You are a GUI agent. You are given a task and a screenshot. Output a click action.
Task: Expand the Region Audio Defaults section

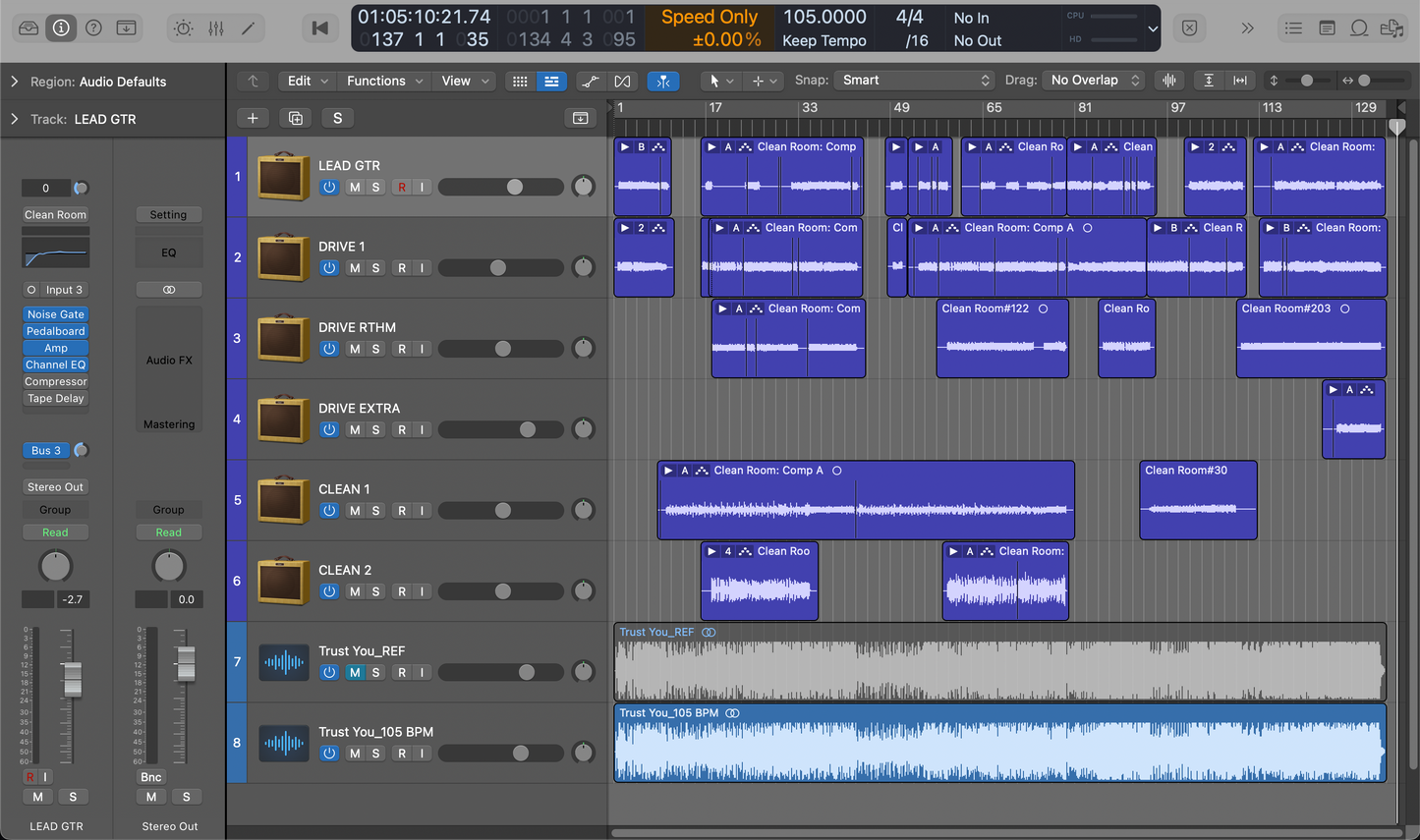point(15,82)
